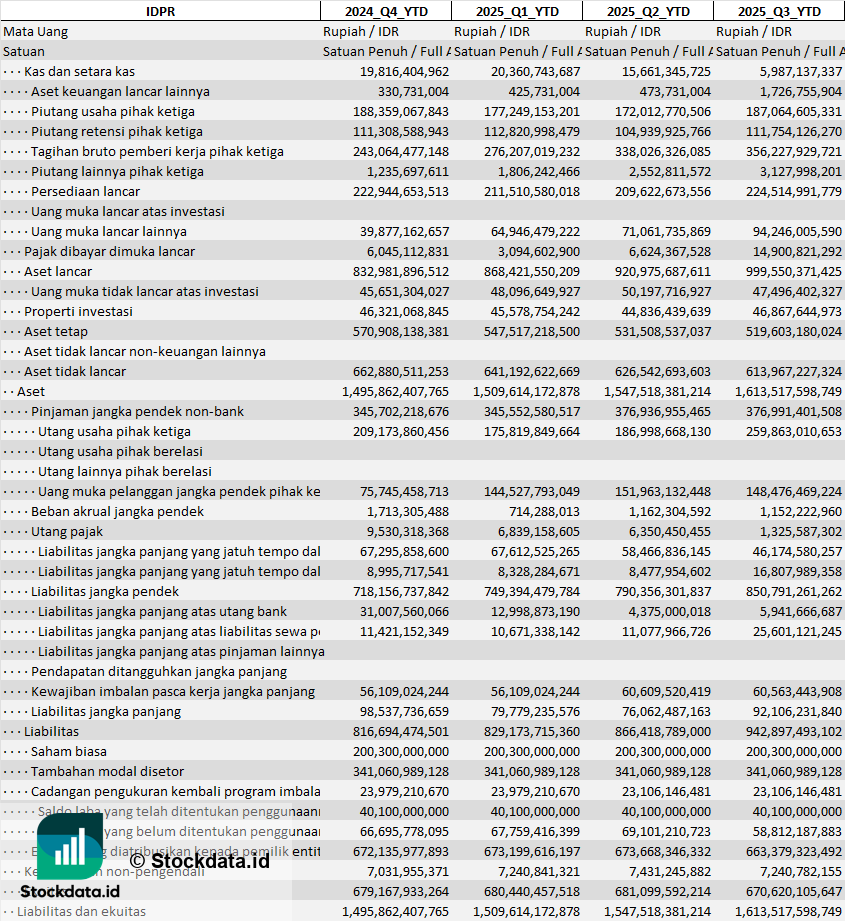845x921 pixels.
Task: Click liabilitas sewa value 25,601,121,245
Action: 797,630
